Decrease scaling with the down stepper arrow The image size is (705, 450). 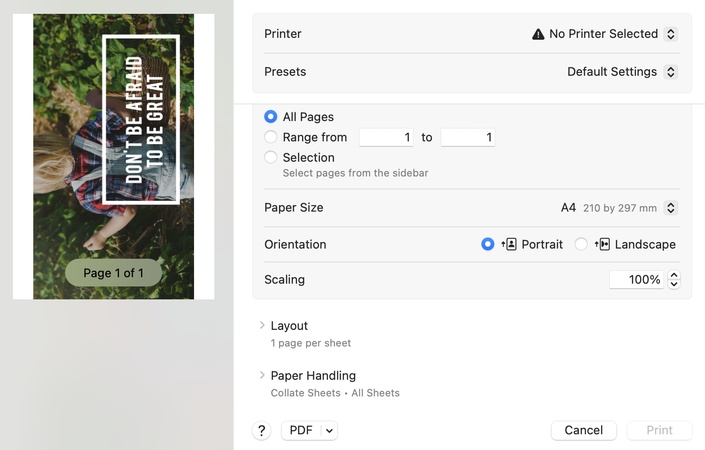click(x=674, y=284)
